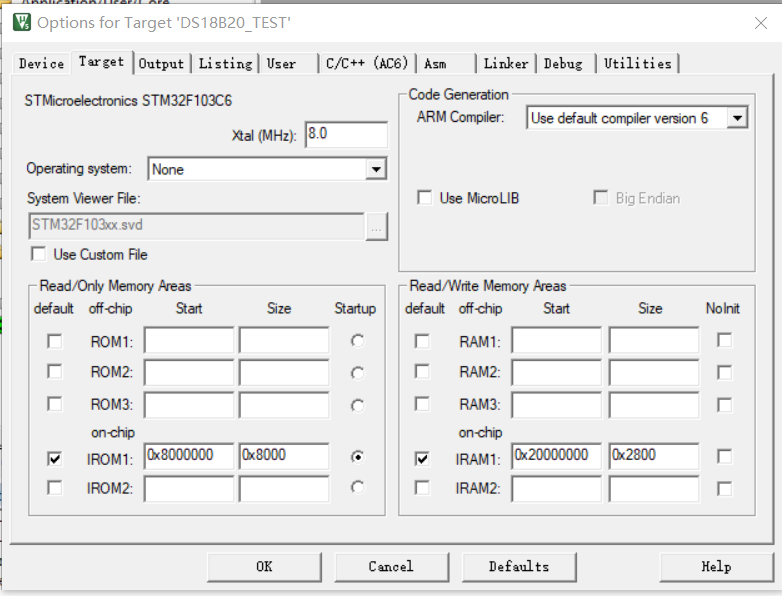This screenshot has height=596, width=782.
Task: Go to the Utilities tab
Action: [x=637, y=64]
